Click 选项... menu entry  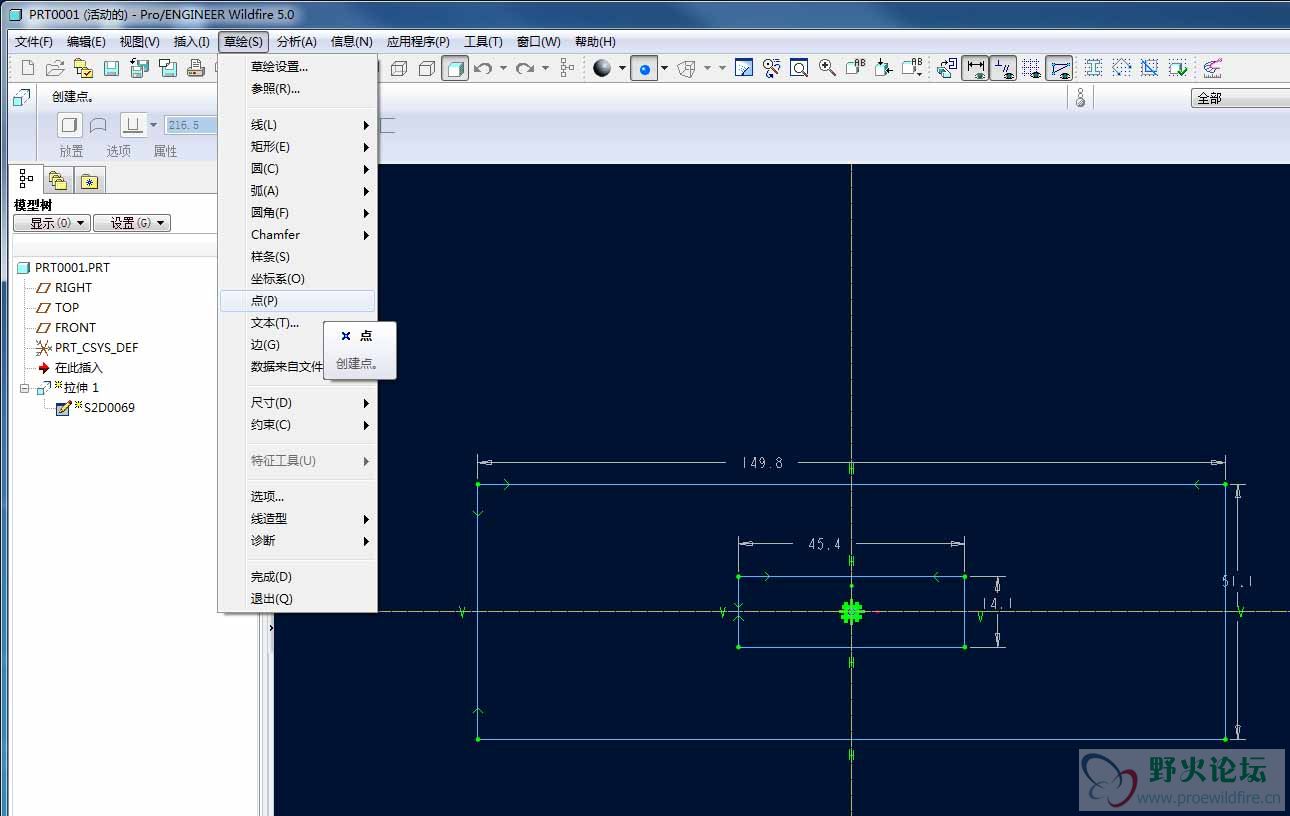tap(298, 497)
